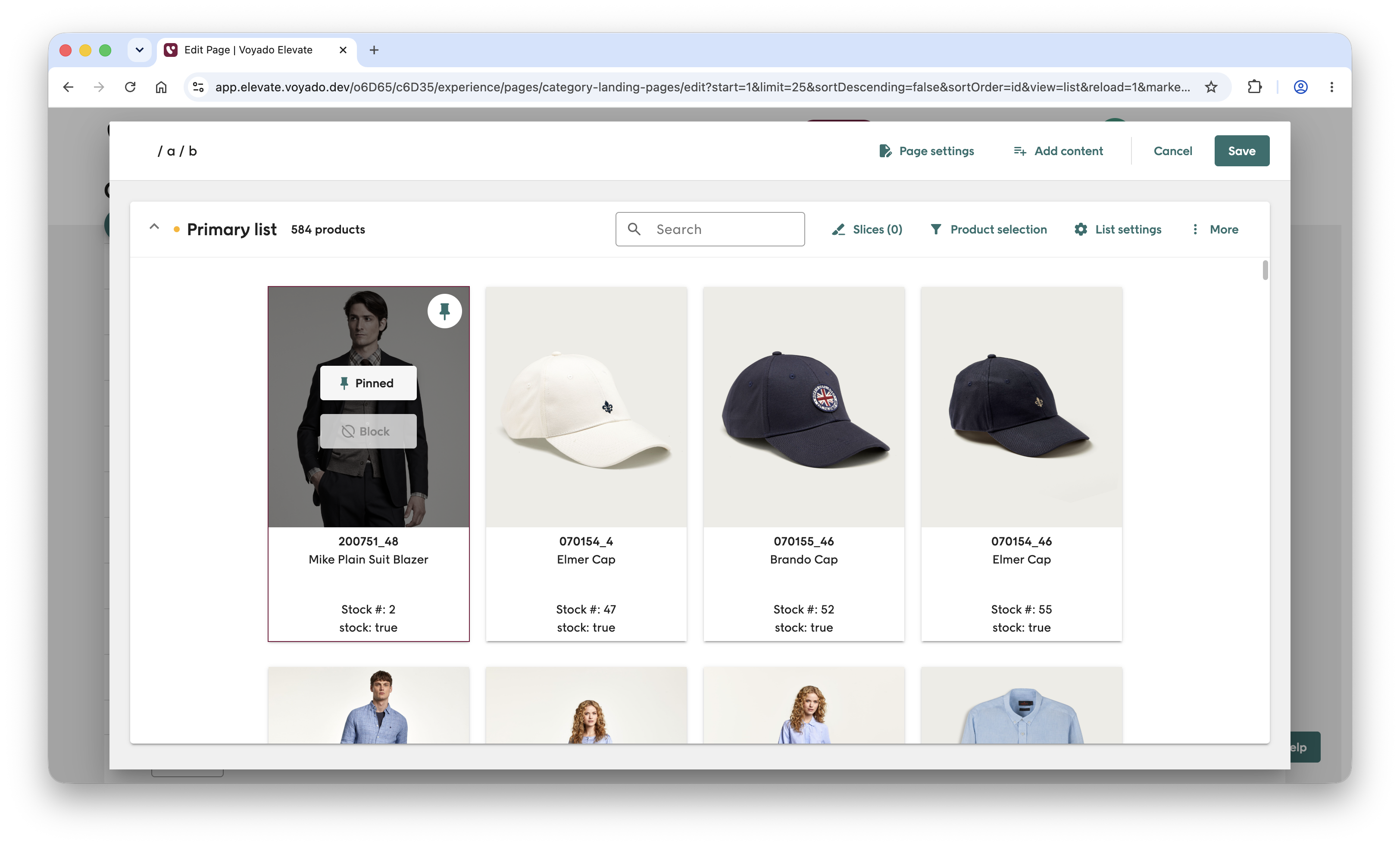This screenshot has height=847, width=1400.
Task: Click the Page settings pencil-page icon
Action: coord(885,150)
